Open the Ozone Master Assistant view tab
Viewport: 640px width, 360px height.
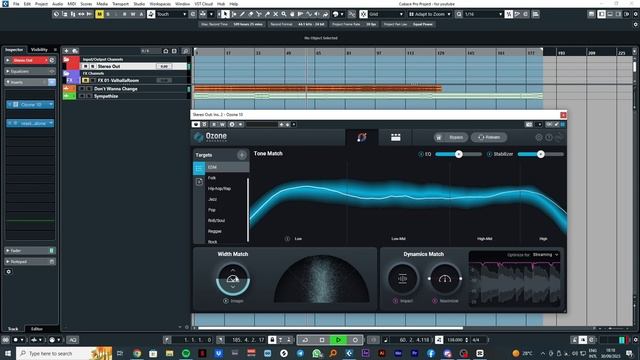pos(362,138)
